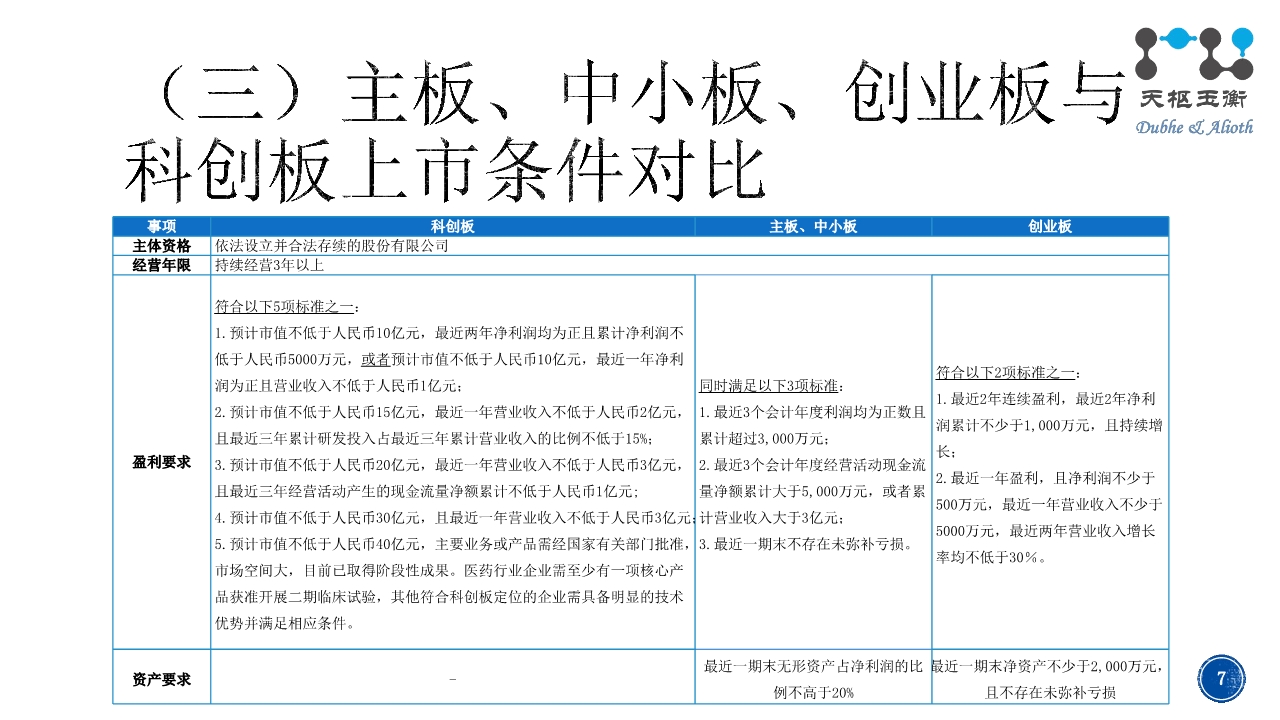Click the 天枢玉衡 company name logo text
The image size is (1280, 720).
coord(1194,101)
